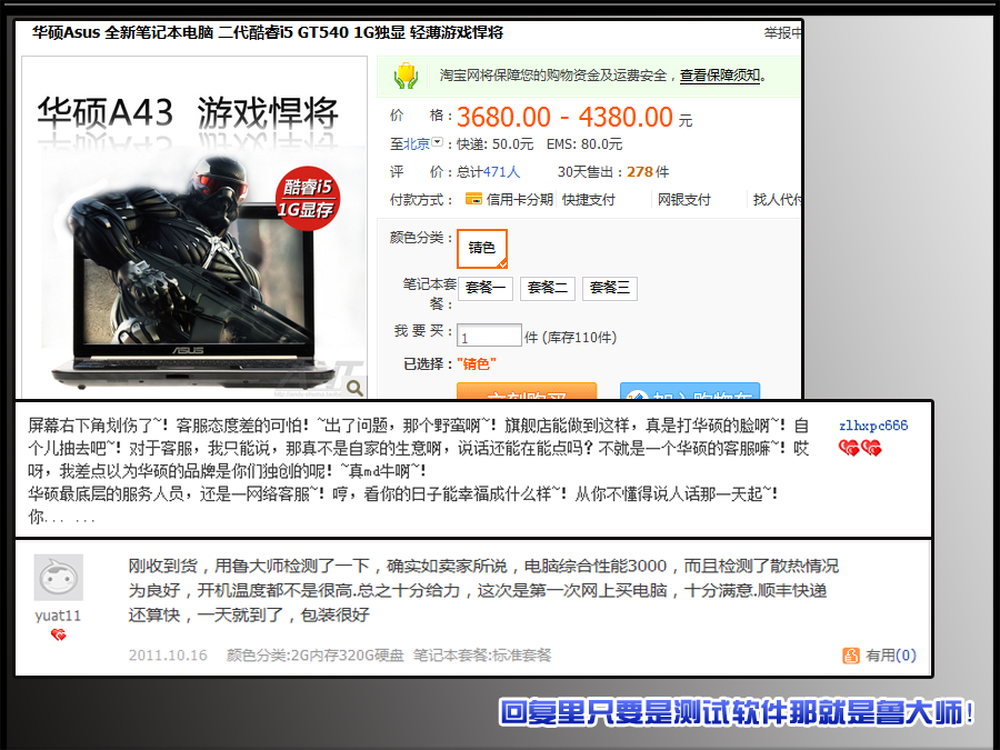
Task: Click the blue add to cart button
Action: point(689,391)
